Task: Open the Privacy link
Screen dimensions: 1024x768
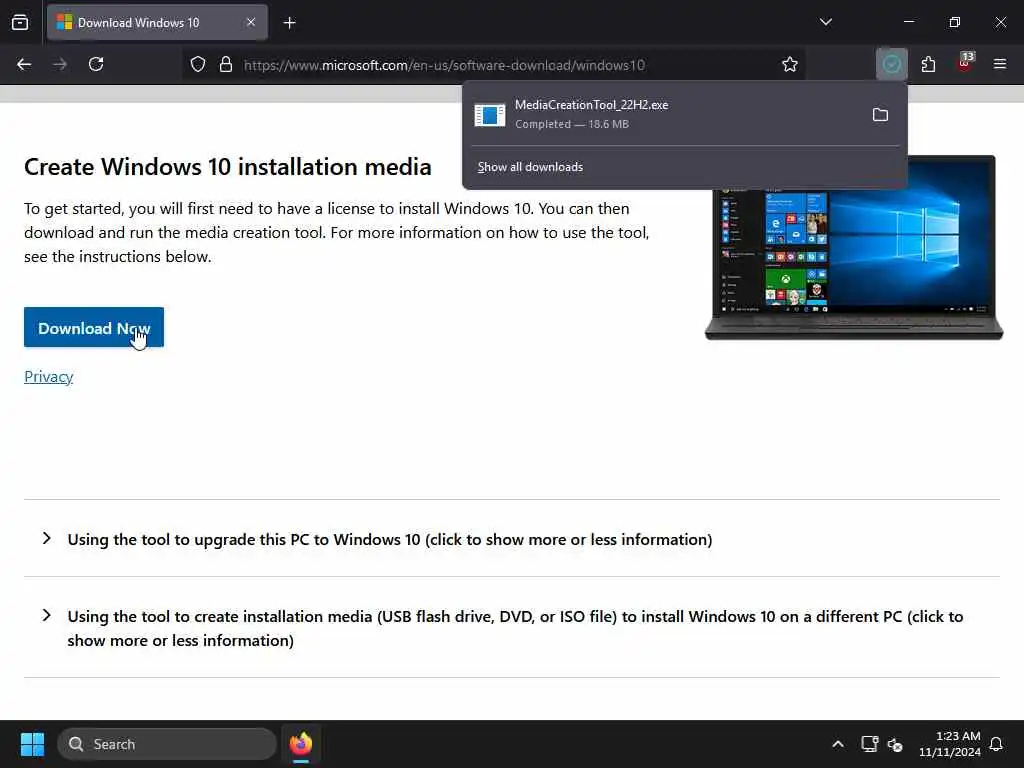Action: [x=48, y=377]
